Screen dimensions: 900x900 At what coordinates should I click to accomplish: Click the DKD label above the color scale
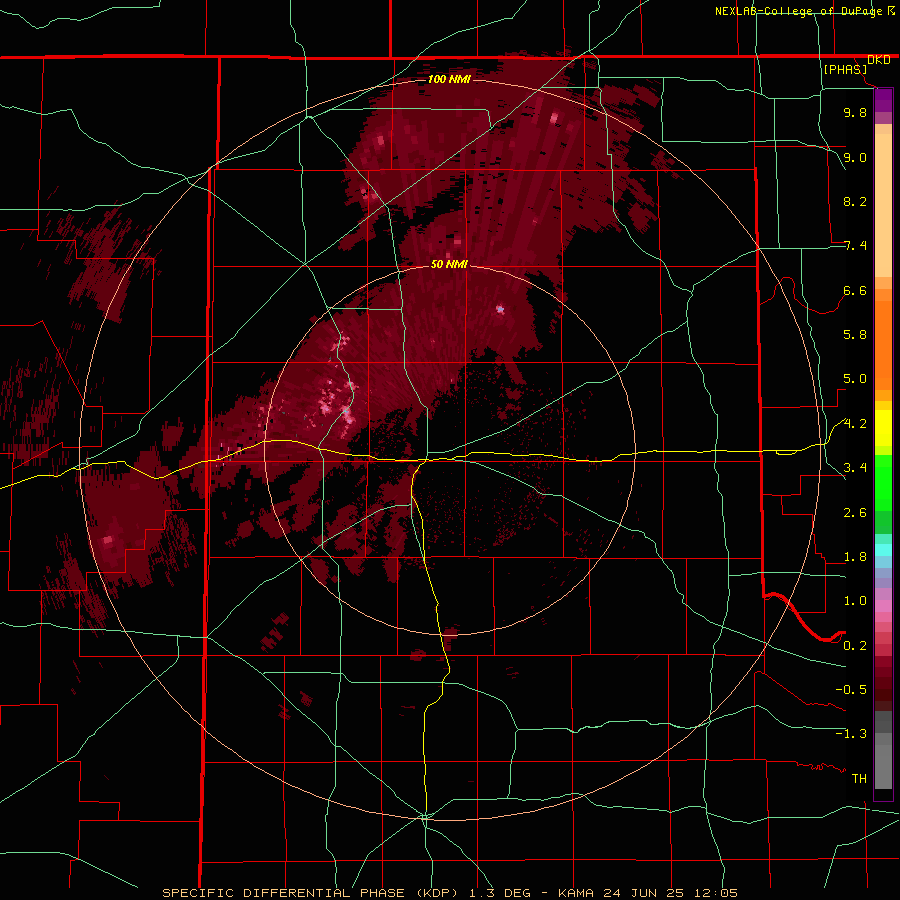[878, 60]
